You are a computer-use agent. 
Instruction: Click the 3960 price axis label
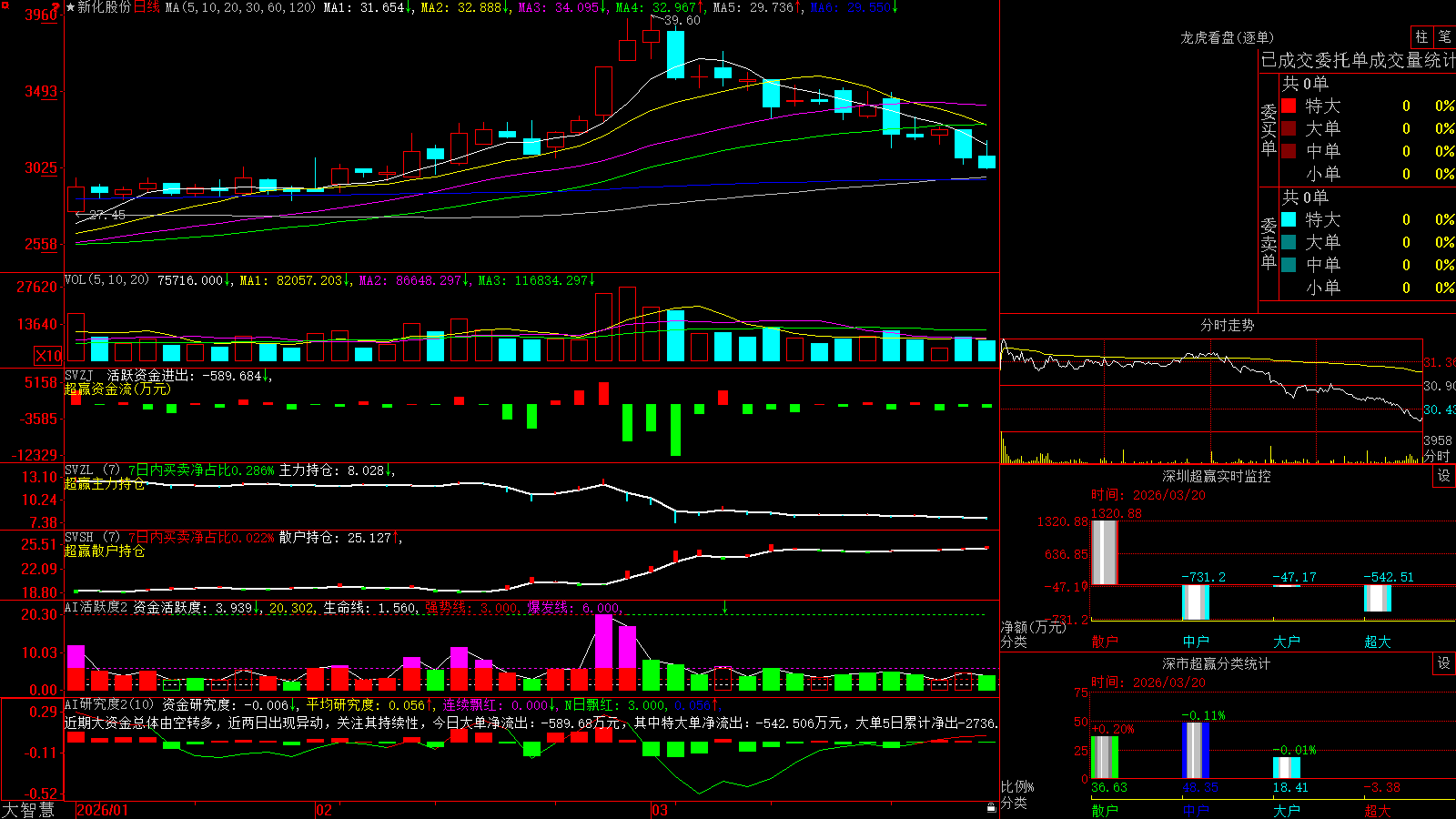[x=41, y=15]
